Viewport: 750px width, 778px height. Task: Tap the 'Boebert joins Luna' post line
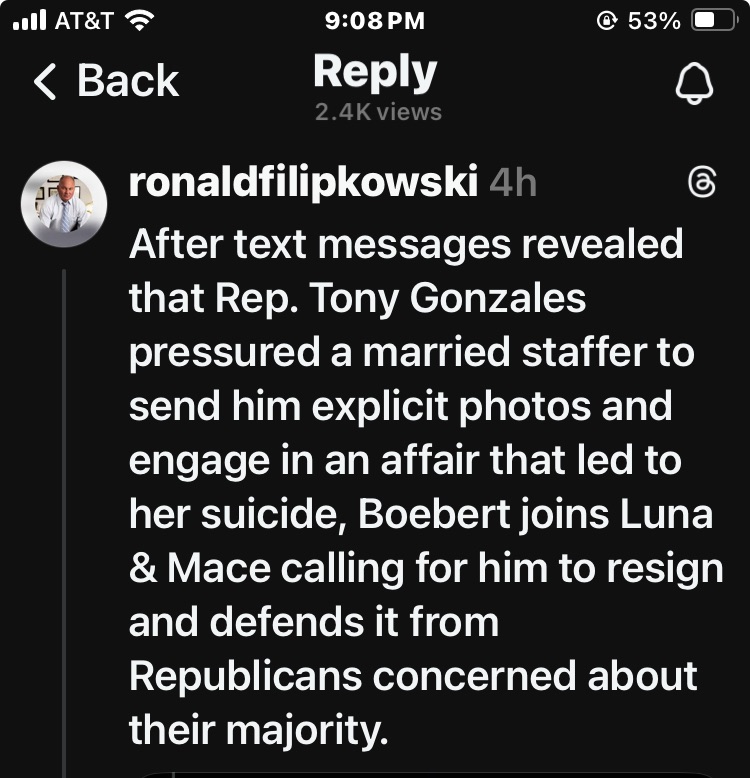point(420,514)
